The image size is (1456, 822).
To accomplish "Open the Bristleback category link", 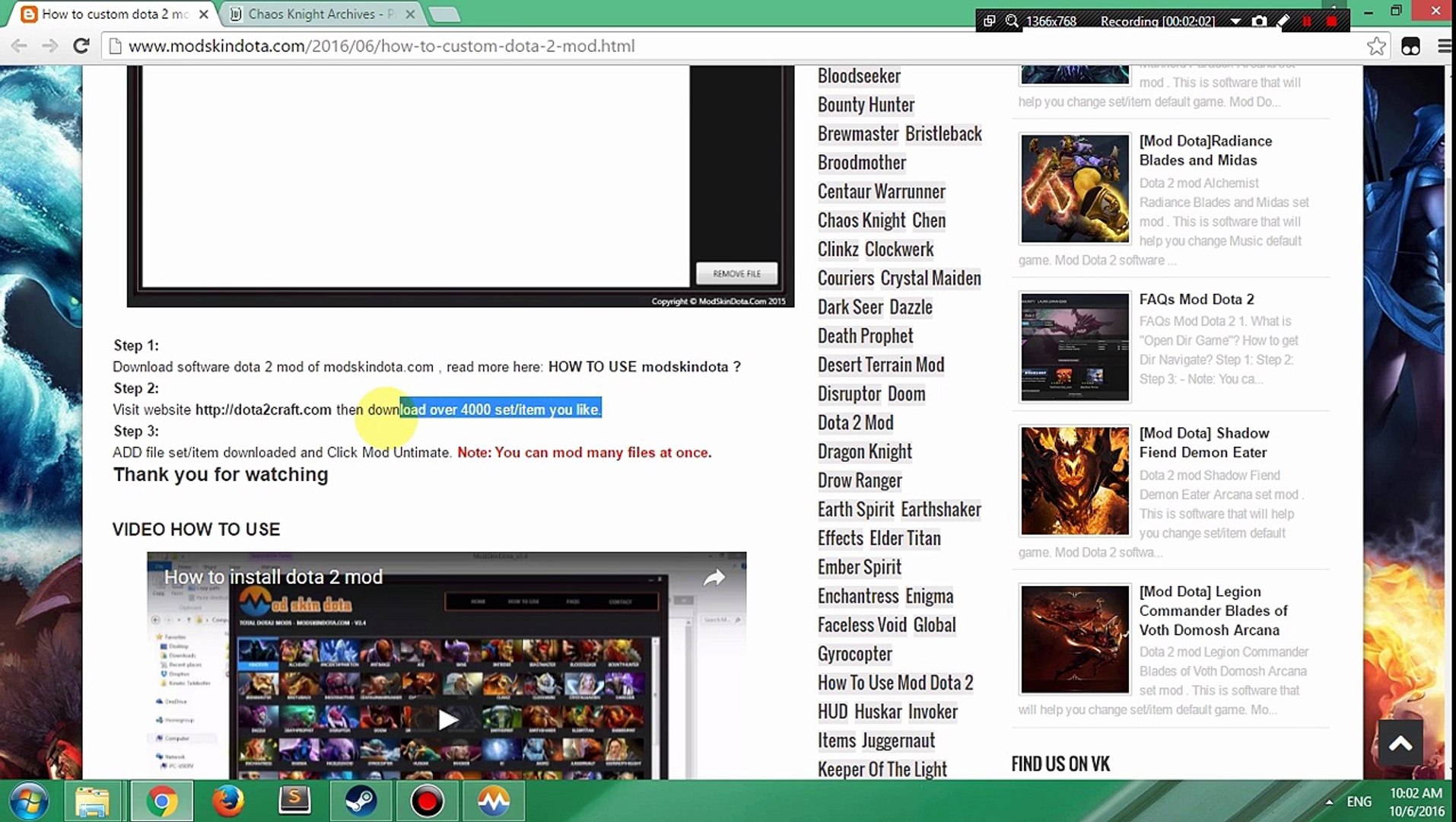I will coord(943,134).
